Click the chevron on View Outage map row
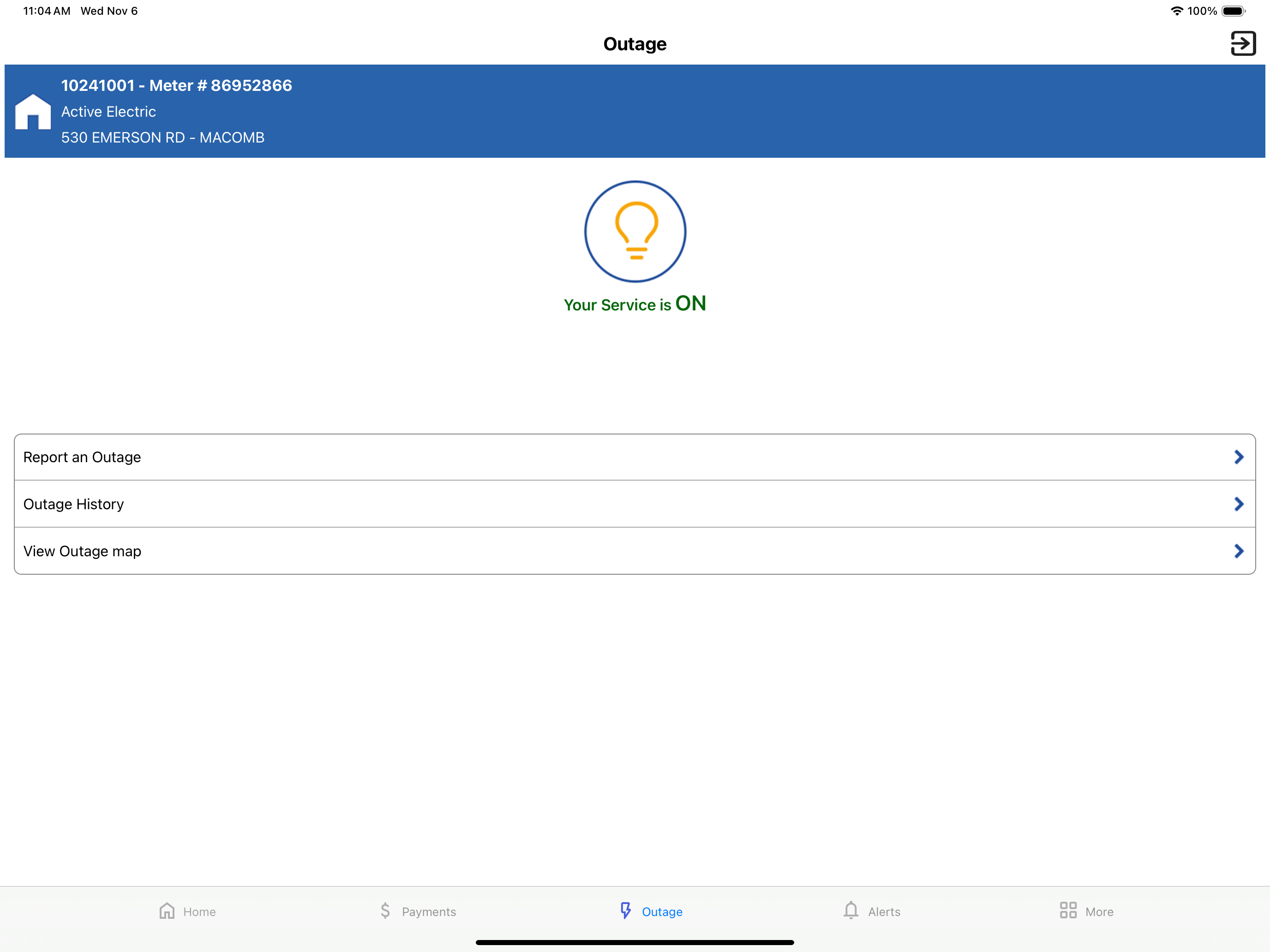The width and height of the screenshot is (1270, 952). point(1239,552)
